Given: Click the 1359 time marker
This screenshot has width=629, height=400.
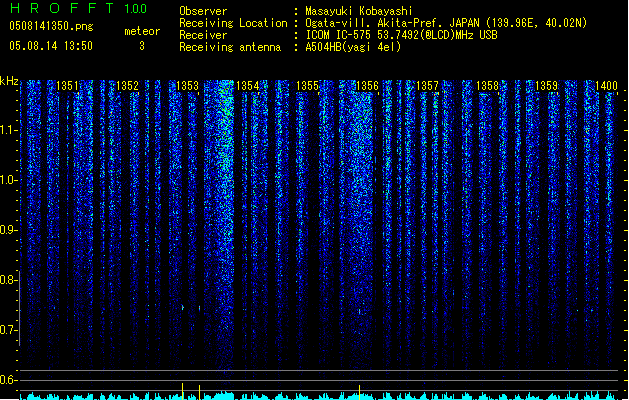Looking at the screenshot, I should 547,86.
